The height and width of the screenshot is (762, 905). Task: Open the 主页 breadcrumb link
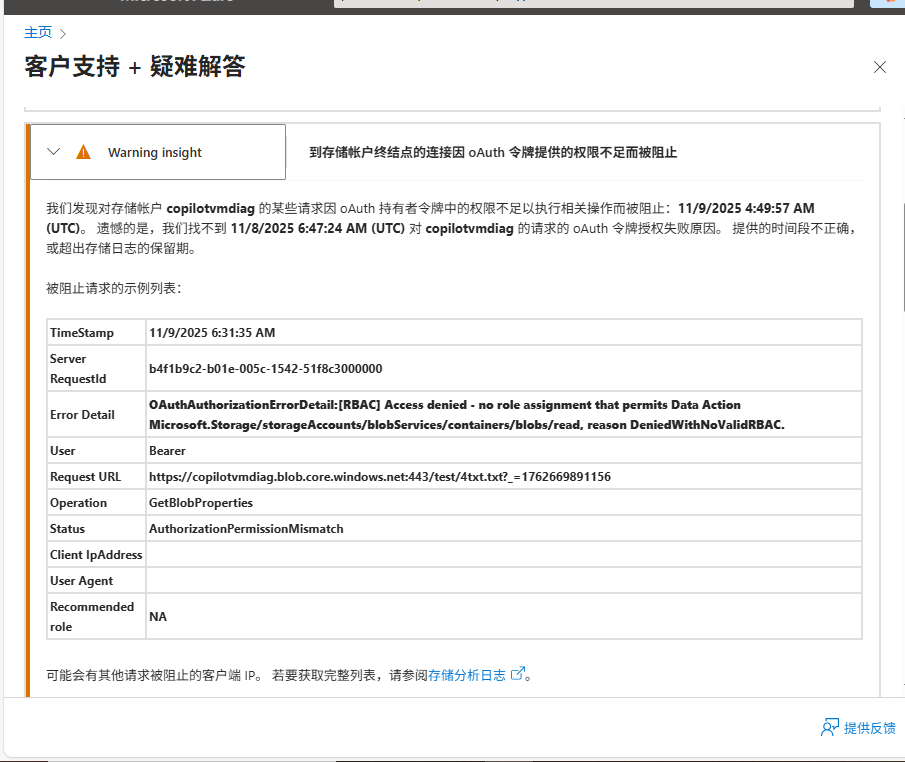(x=38, y=32)
